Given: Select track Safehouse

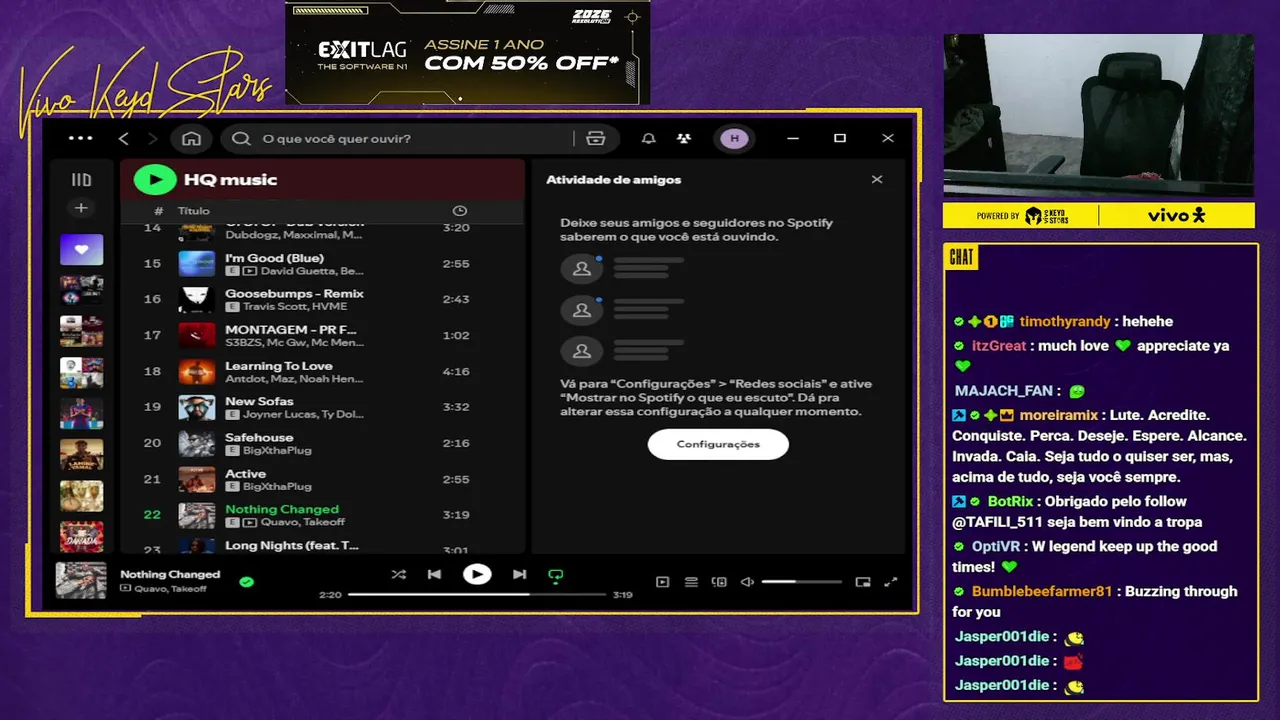Looking at the screenshot, I should point(323,443).
